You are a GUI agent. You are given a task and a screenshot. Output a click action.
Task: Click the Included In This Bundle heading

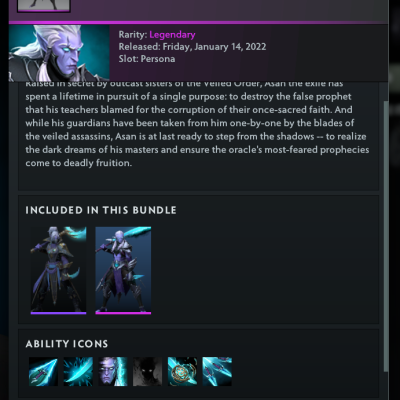(x=101, y=210)
